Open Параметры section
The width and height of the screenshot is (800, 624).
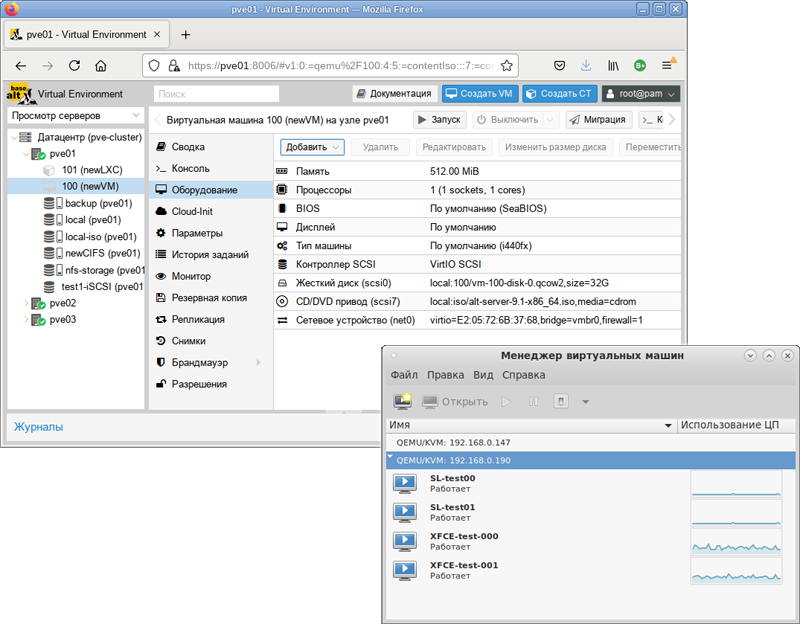210,233
